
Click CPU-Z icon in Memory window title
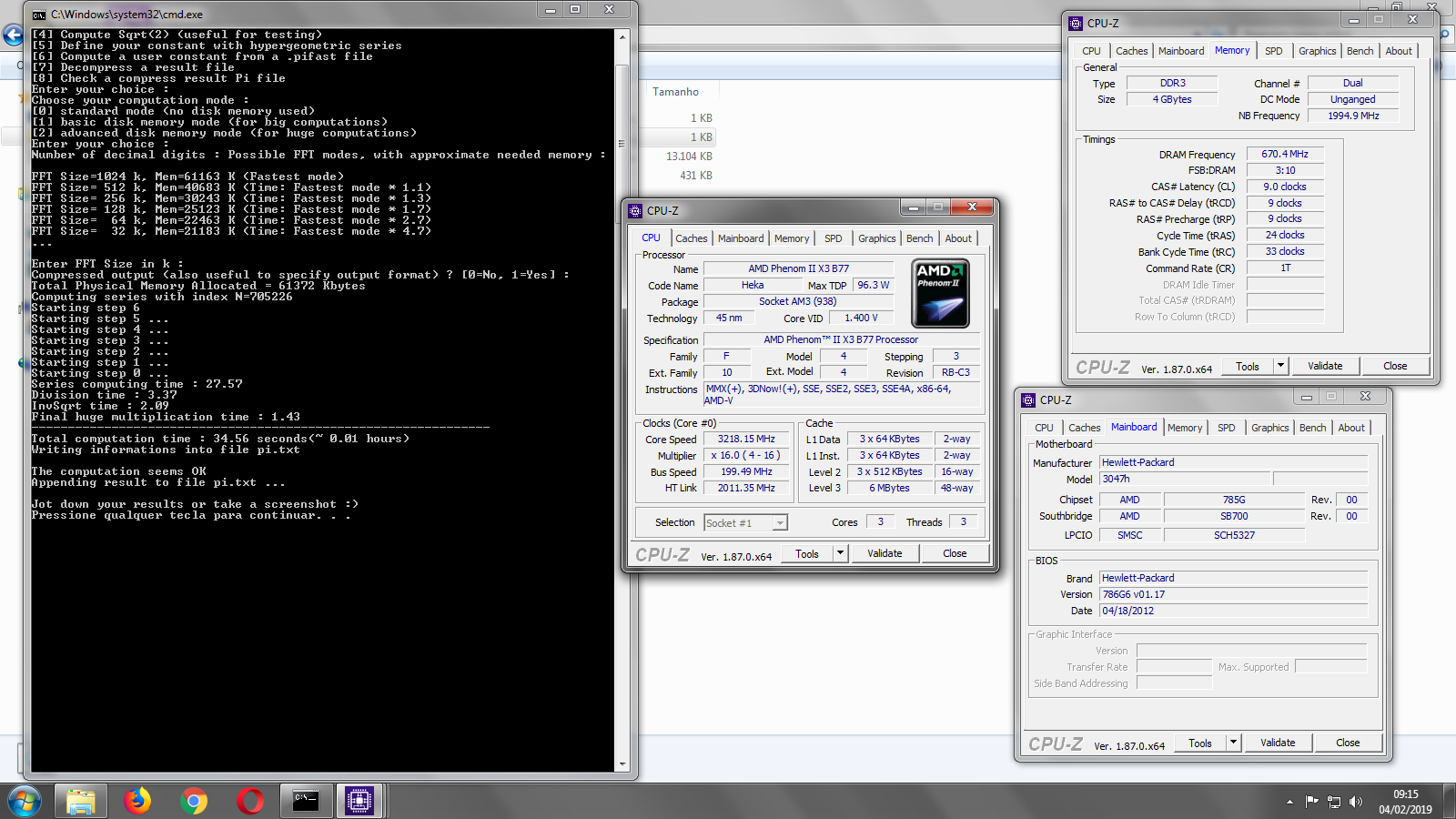[x=1076, y=24]
